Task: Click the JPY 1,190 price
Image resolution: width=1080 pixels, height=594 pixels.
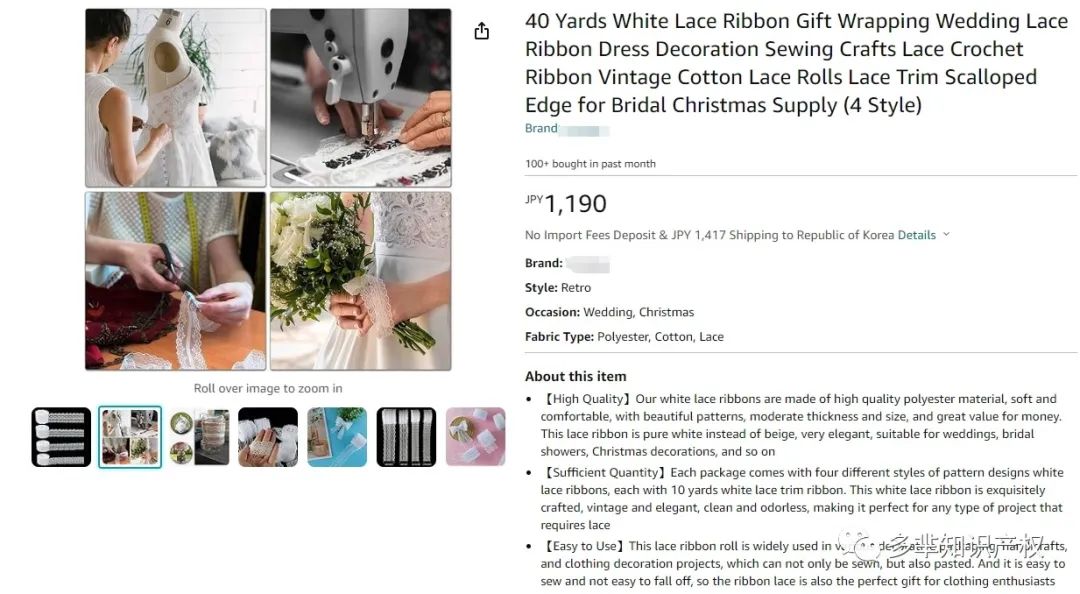Action: click(x=565, y=203)
